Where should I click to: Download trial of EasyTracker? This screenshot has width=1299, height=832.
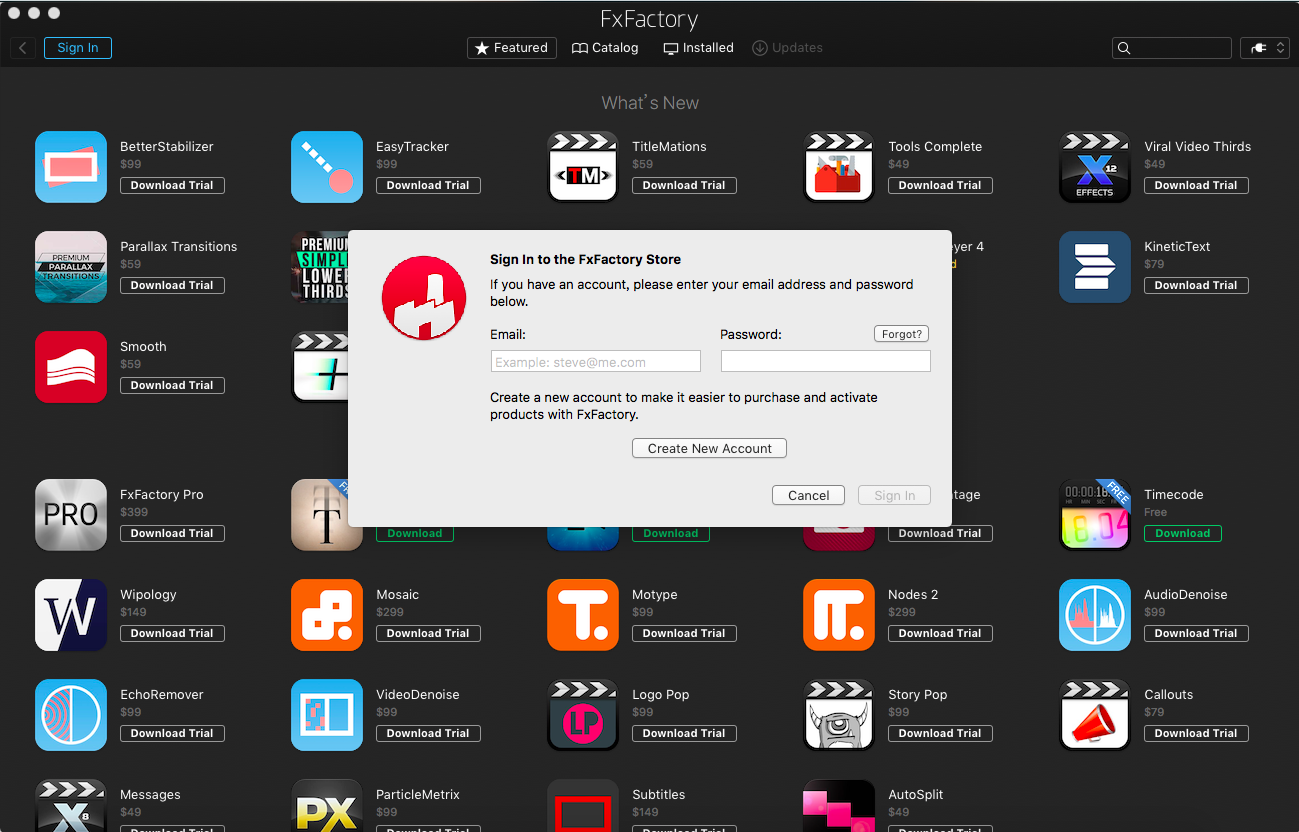coord(428,185)
